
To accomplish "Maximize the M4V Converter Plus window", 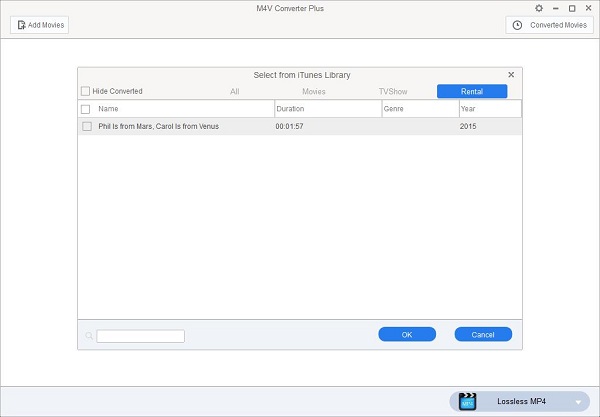I will [x=572, y=8].
